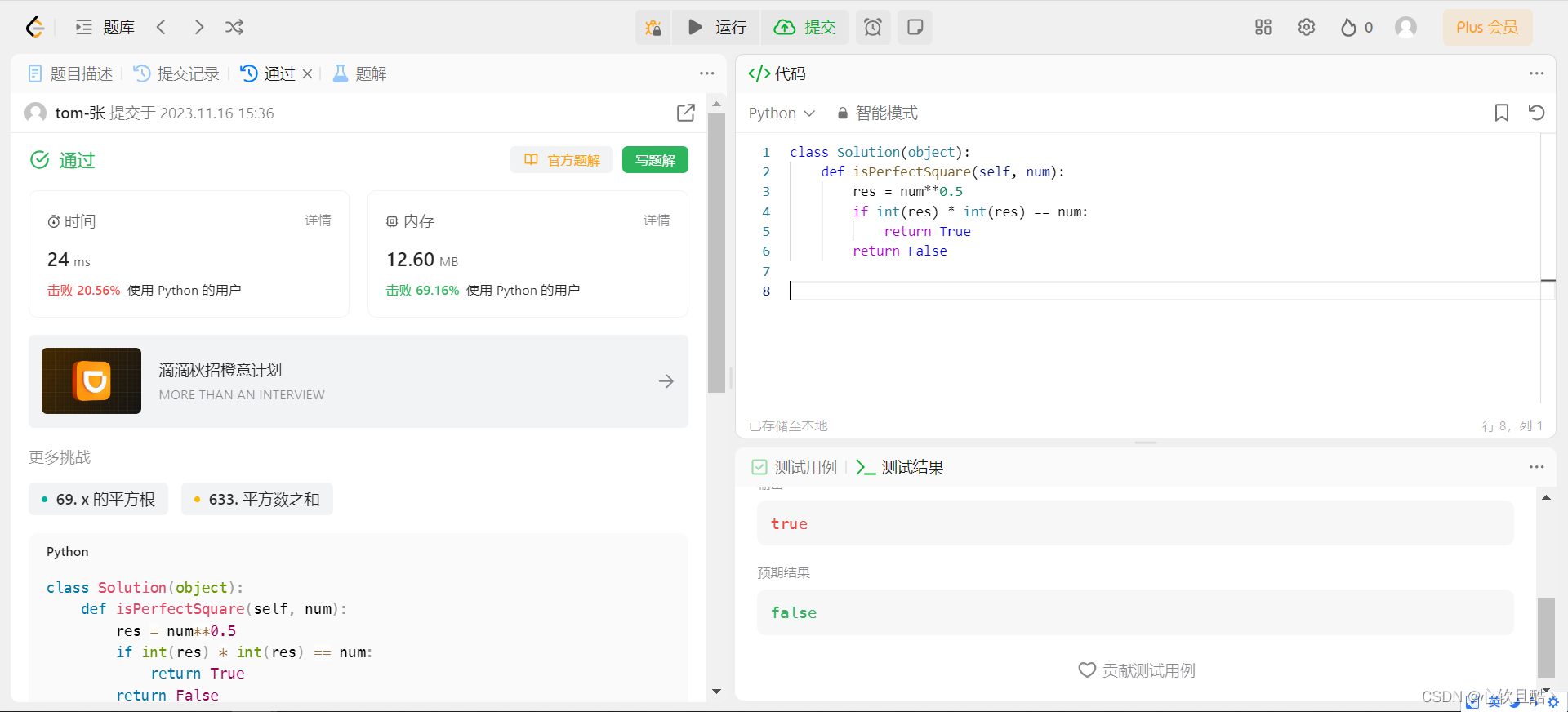Open settings gear icon
1568x712 pixels.
pos(1307,27)
